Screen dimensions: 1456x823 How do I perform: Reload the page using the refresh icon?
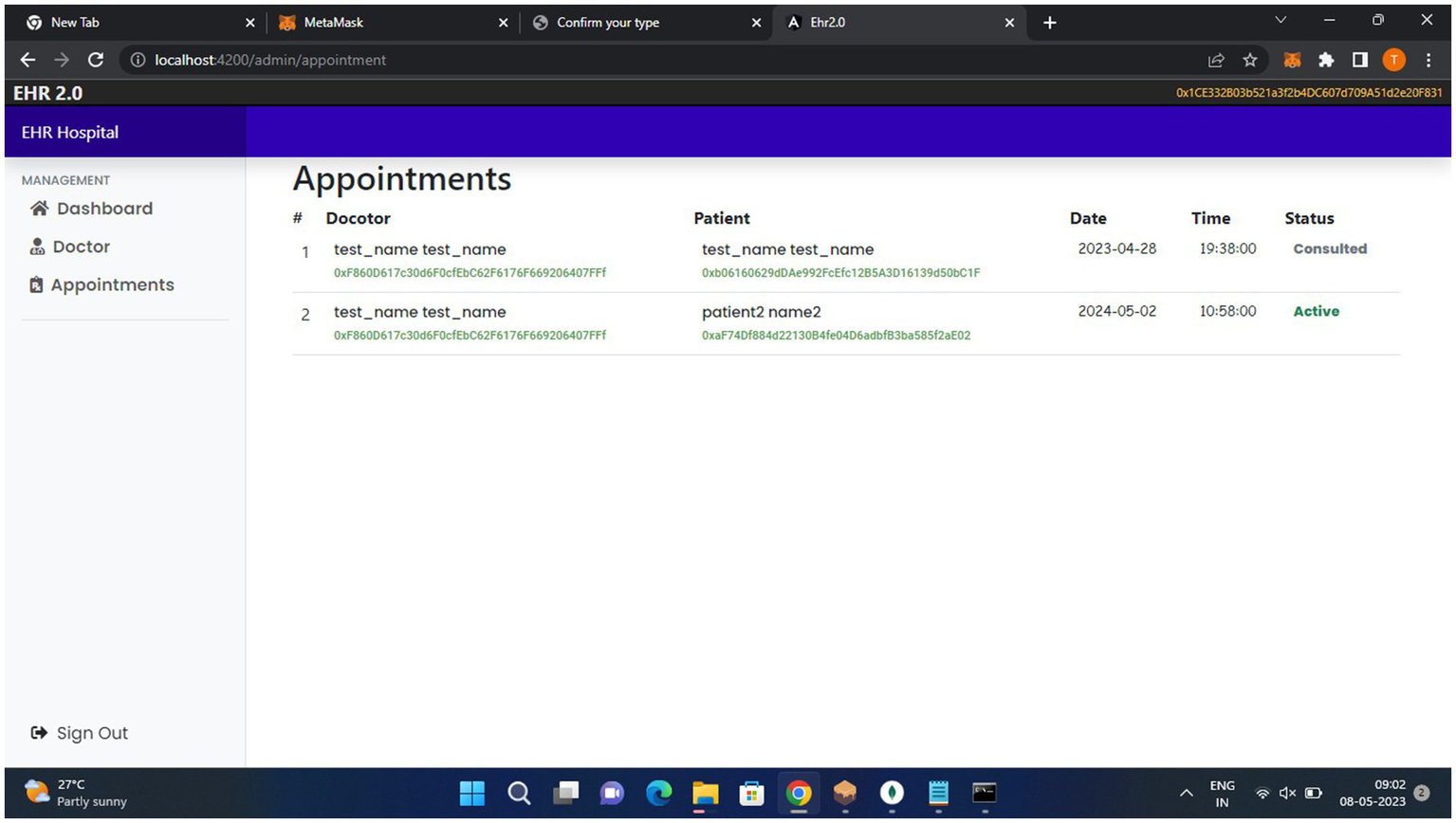[96, 60]
